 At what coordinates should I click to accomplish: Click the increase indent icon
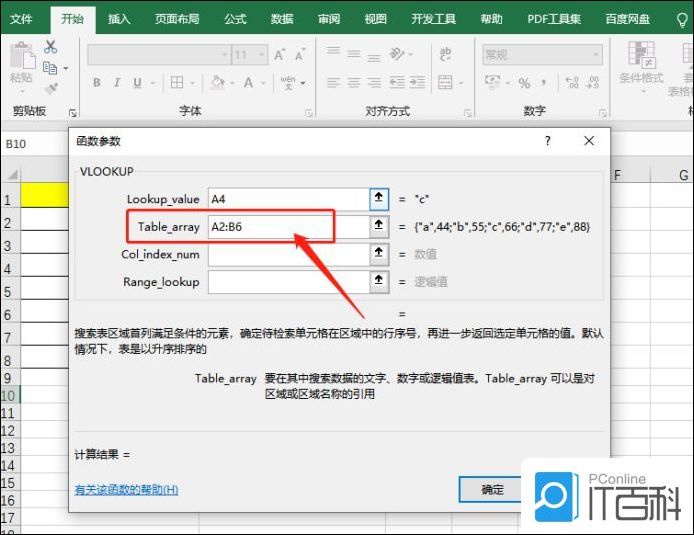pos(417,83)
